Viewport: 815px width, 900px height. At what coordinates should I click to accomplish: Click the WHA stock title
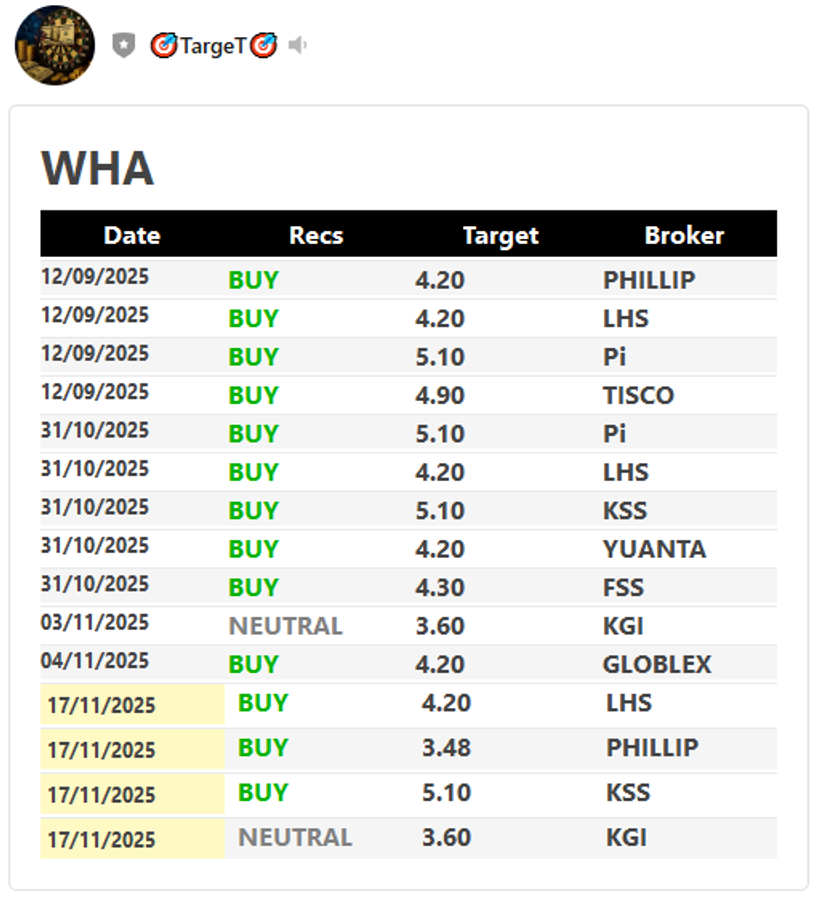pos(97,168)
